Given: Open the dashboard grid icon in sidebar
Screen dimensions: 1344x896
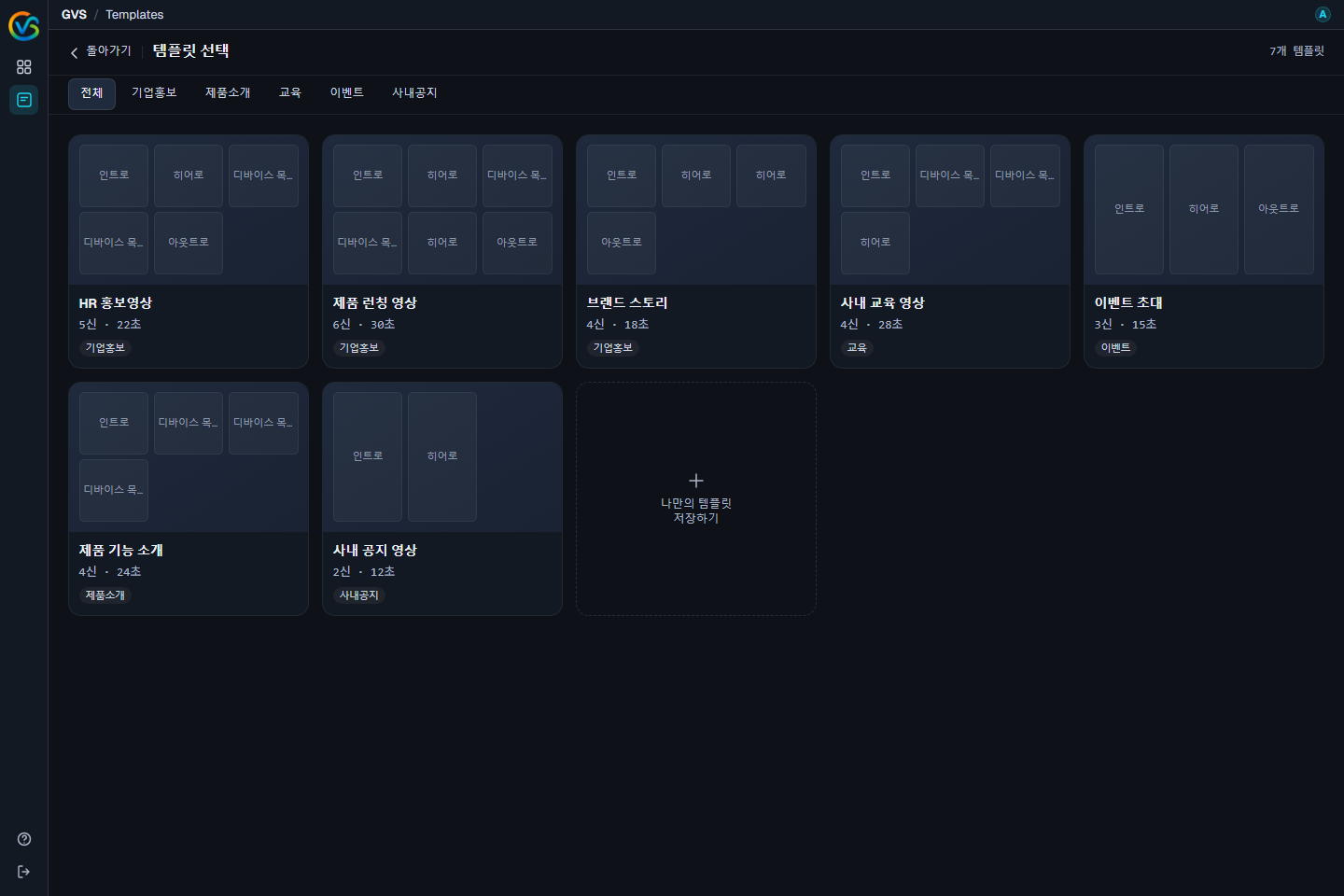Looking at the screenshot, I should tap(24, 67).
